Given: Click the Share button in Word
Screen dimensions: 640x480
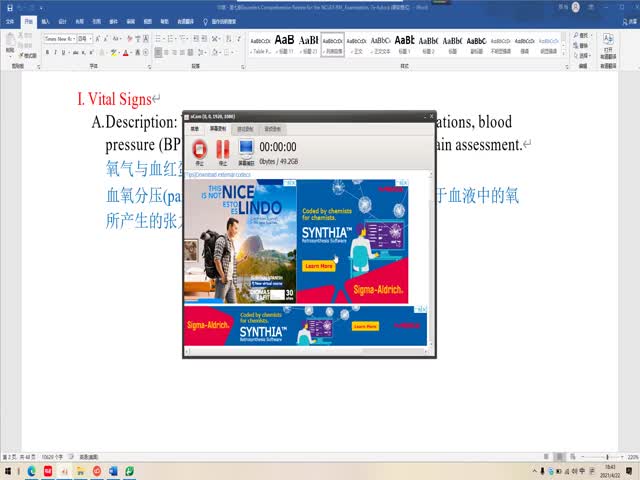Looking at the screenshot, I should [630, 22].
